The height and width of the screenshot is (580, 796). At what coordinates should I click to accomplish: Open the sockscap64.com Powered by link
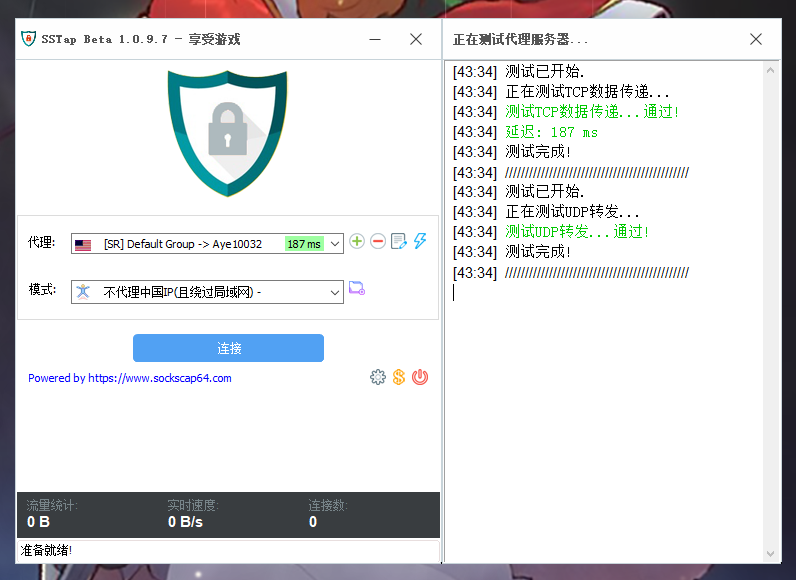[x=130, y=378]
